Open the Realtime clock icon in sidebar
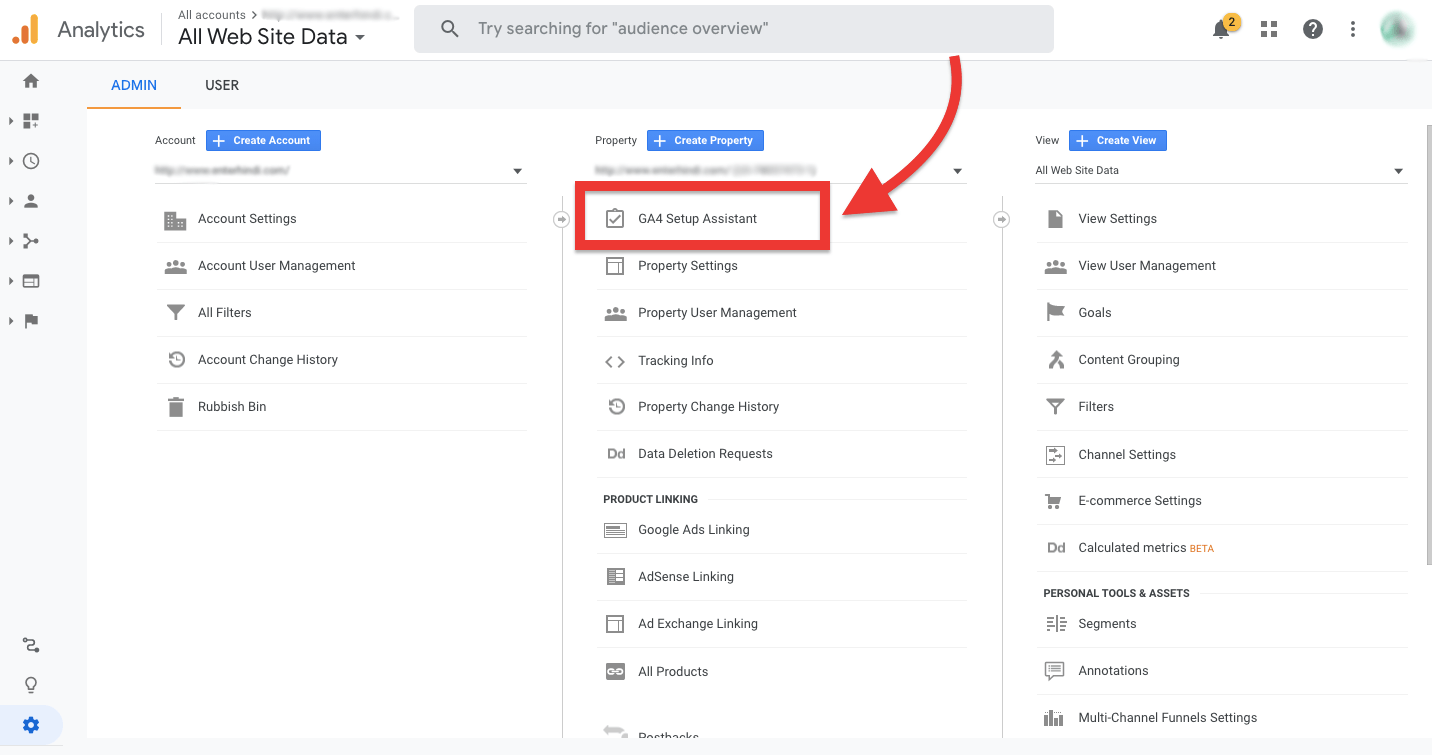Viewport: 1432px width, 755px height. point(31,161)
